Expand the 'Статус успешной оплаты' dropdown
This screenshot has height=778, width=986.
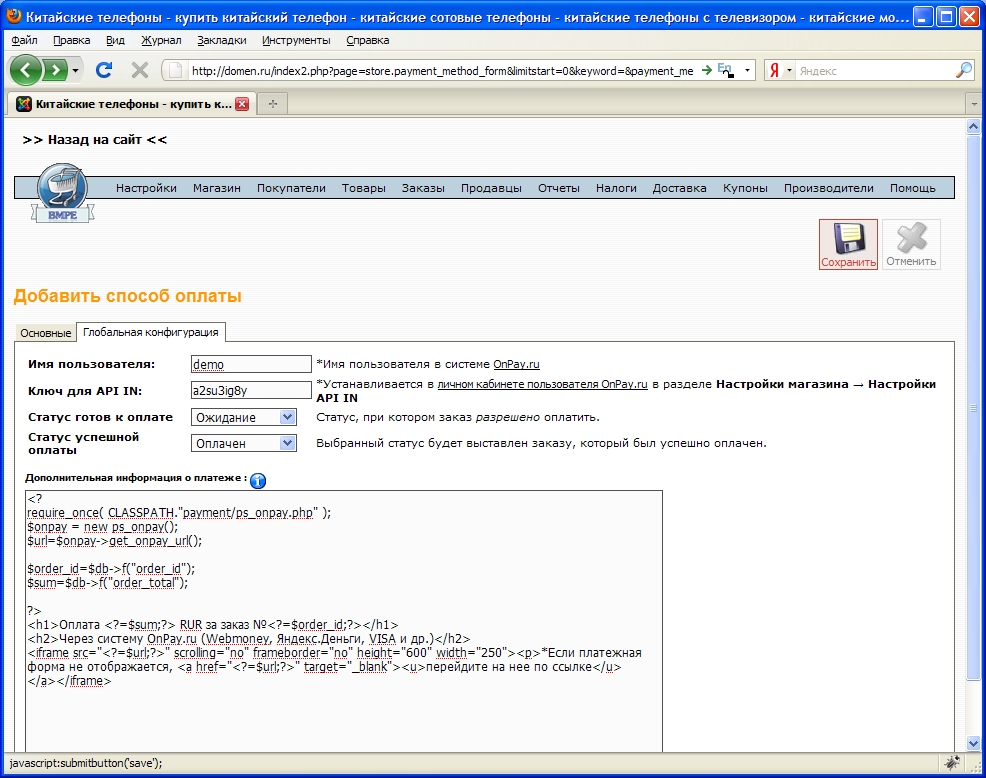pyautogui.click(x=288, y=443)
